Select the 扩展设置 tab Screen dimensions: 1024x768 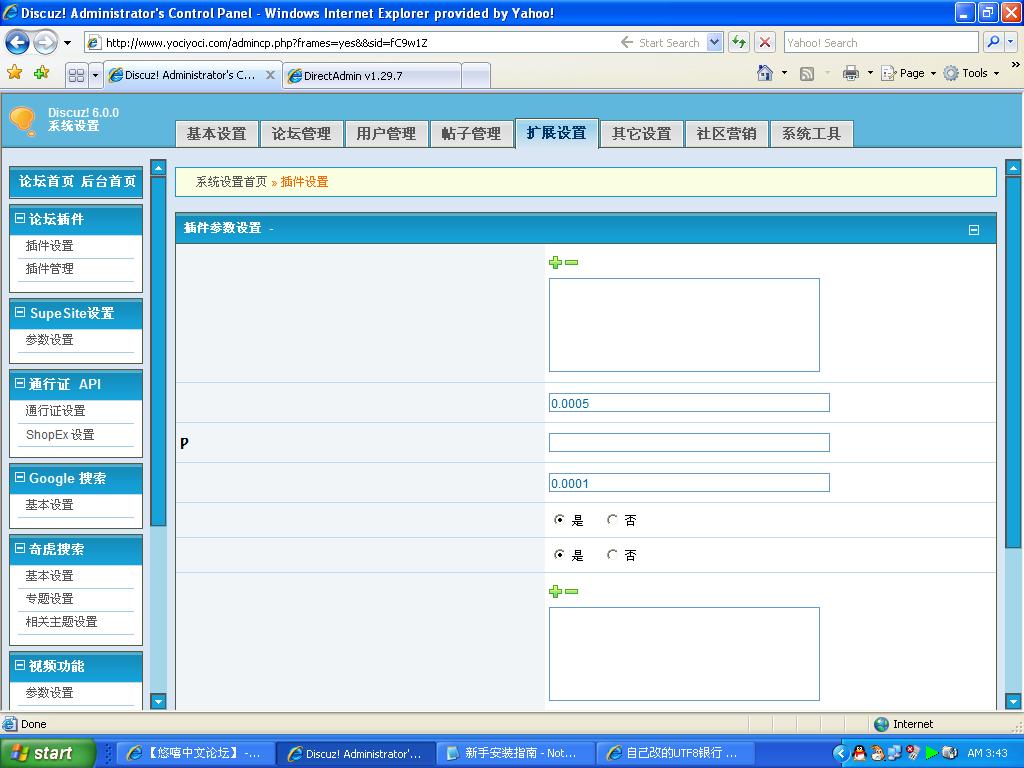click(556, 133)
